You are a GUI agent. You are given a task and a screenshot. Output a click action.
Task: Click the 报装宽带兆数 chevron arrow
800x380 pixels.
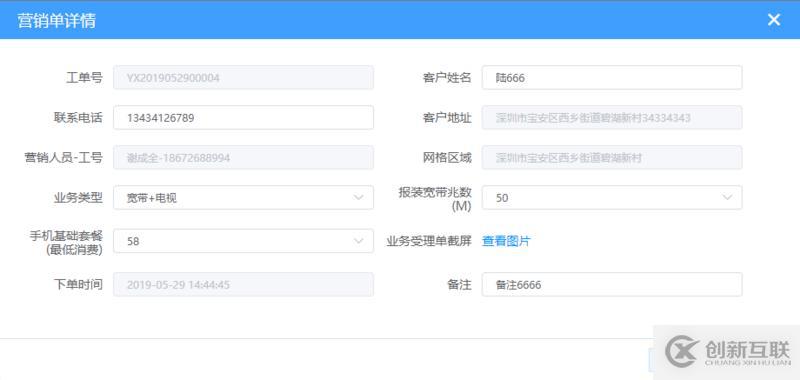click(727, 198)
